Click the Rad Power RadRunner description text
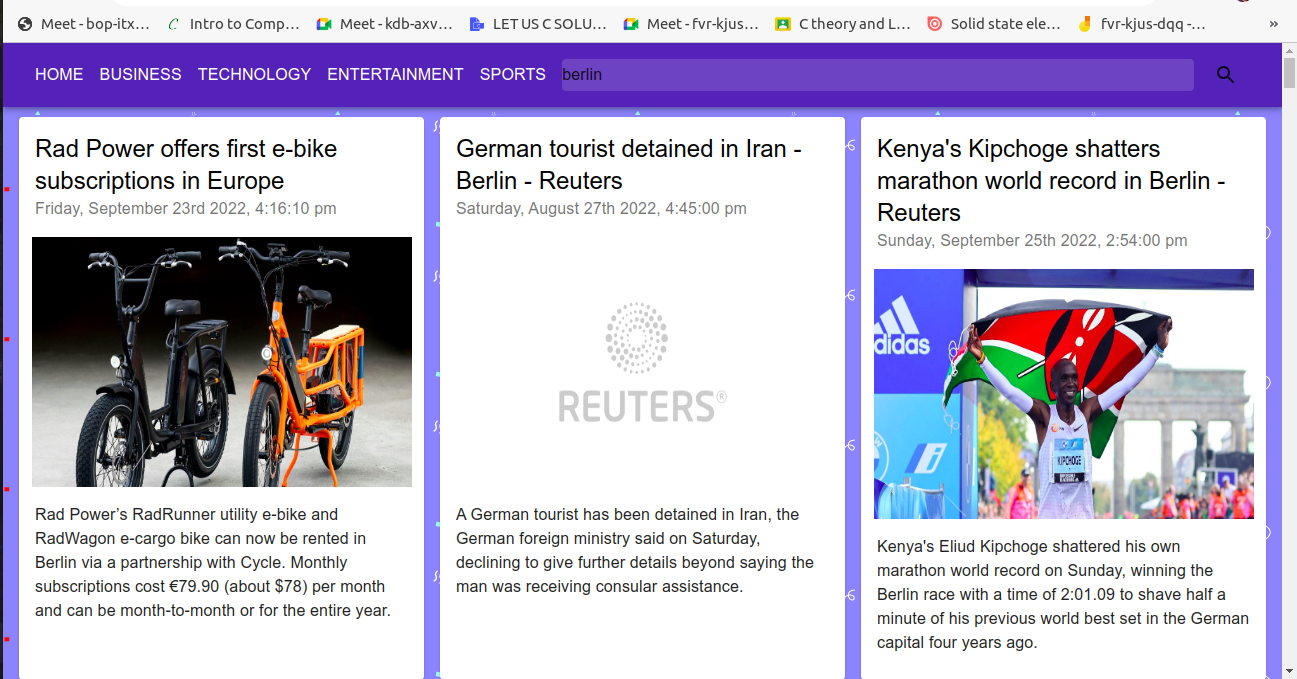This screenshot has width=1297, height=679. [213, 562]
